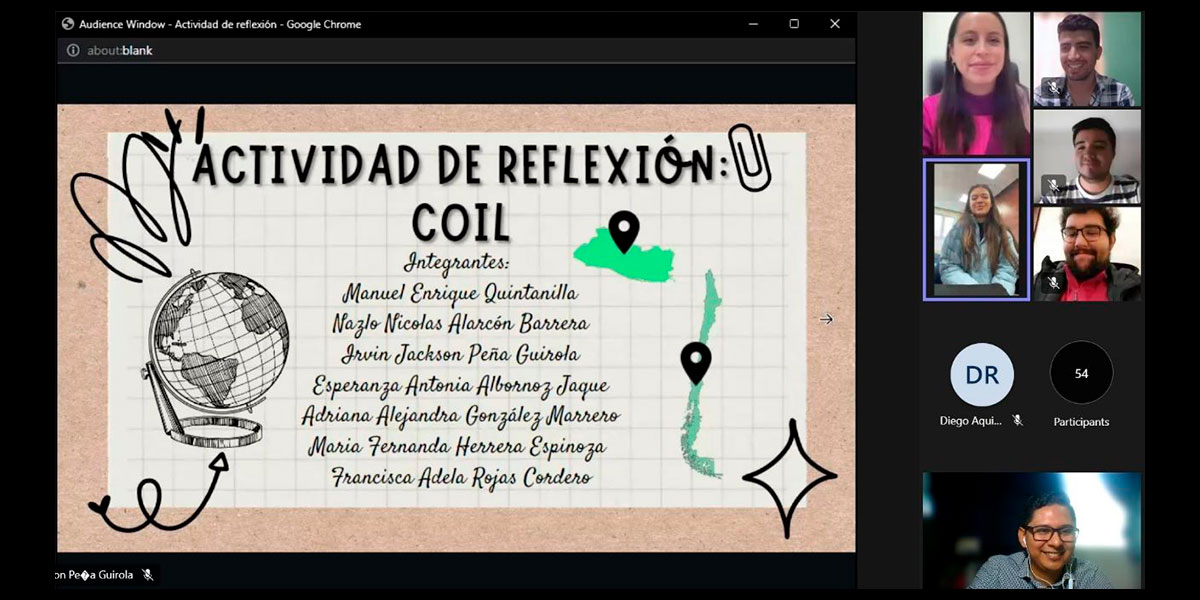Click name Maria Fernanda Herrera Espinoza
The image size is (1200, 600).
457,445
